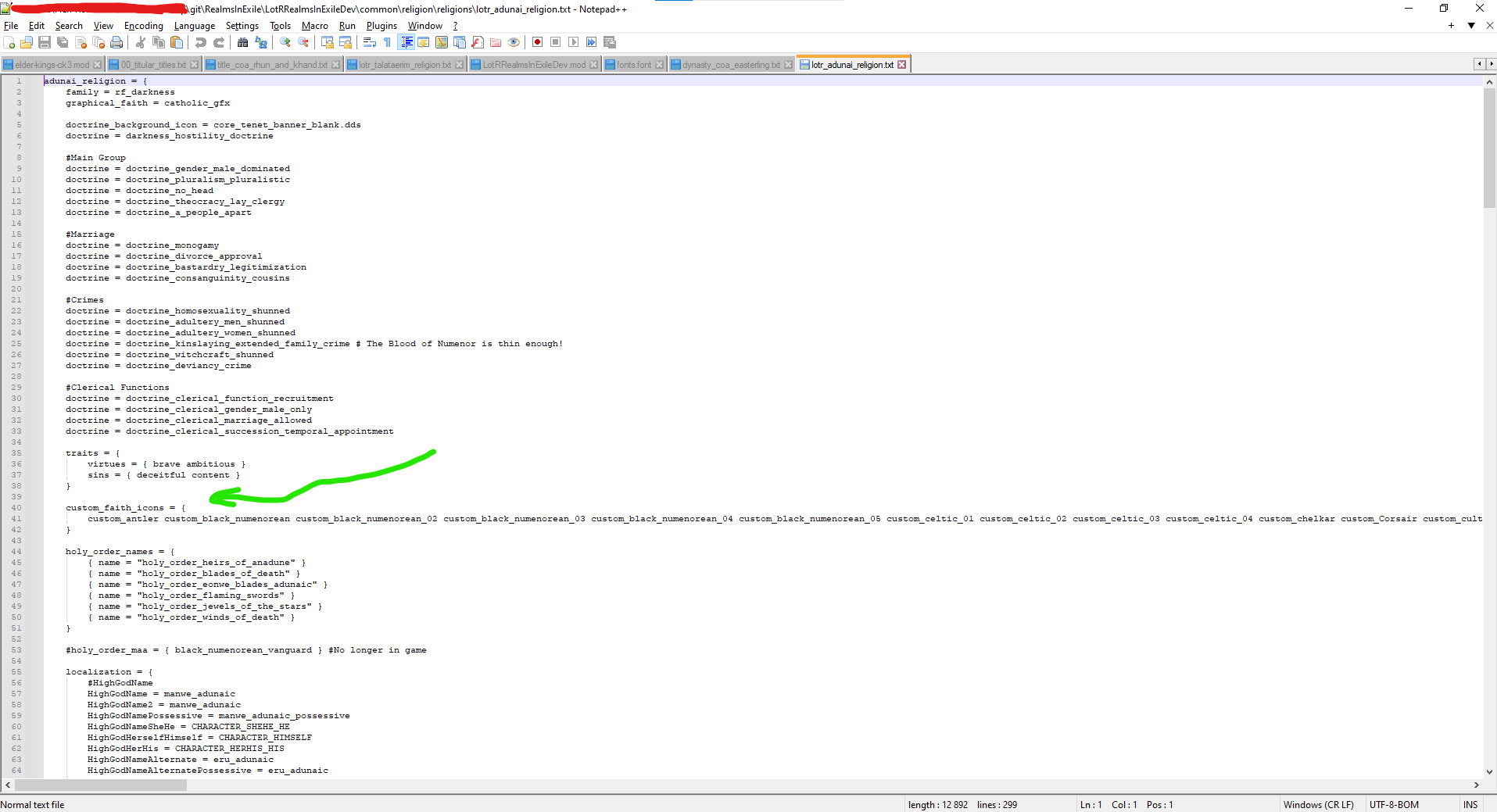Screen dimensions: 1497x812
Task: Switch to the fonts.font tab
Action: click(x=633, y=65)
